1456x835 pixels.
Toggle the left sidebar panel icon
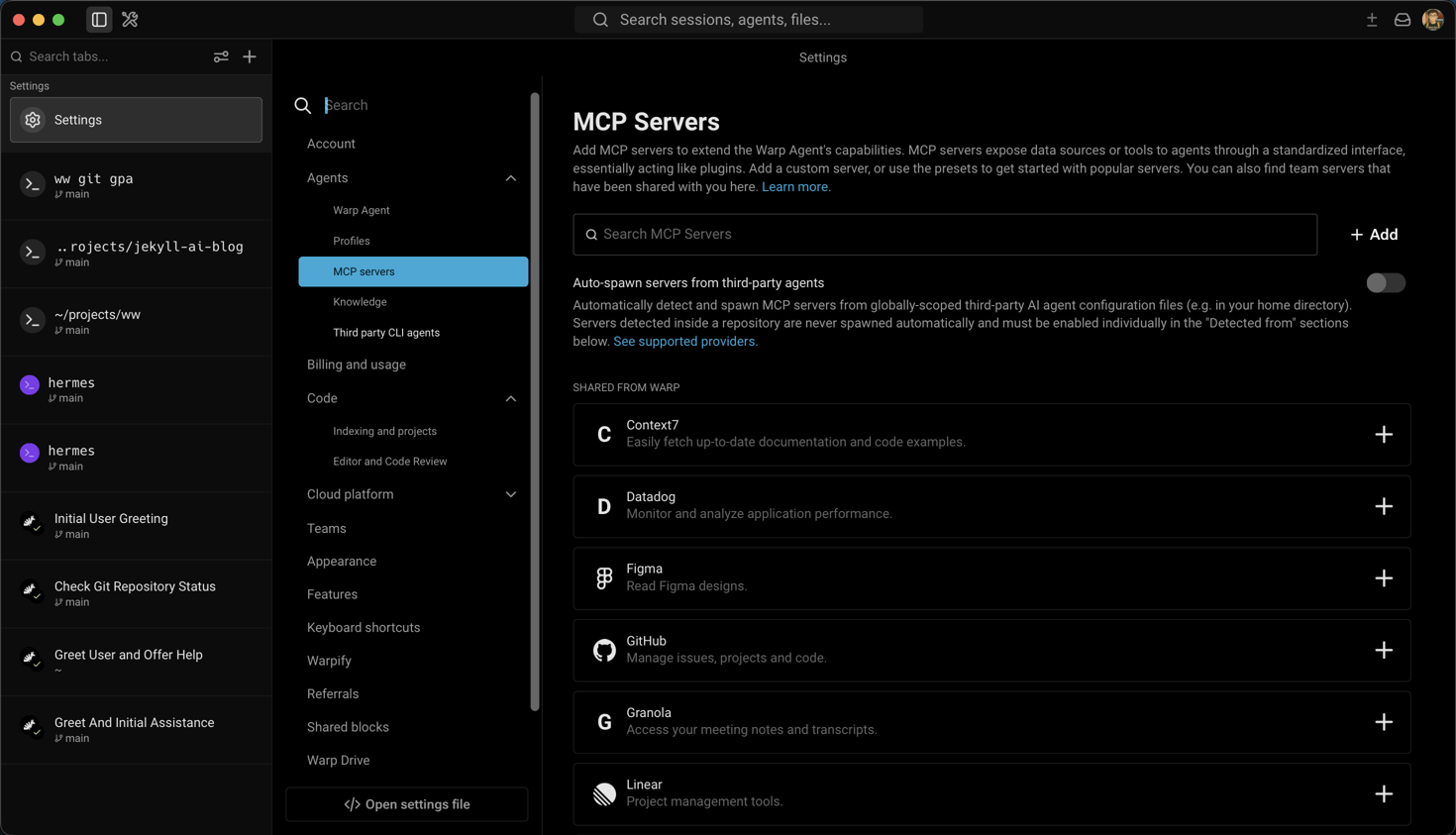pyautogui.click(x=99, y=20)
